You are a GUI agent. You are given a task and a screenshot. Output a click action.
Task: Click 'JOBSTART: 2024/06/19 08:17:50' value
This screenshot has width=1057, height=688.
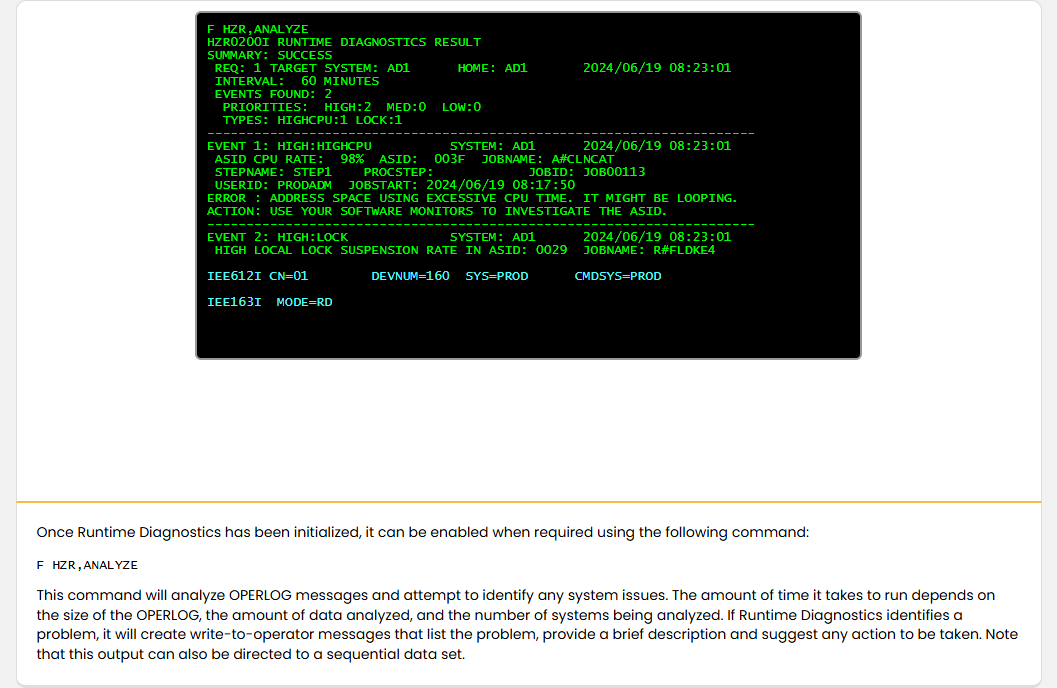pos(462,185)
